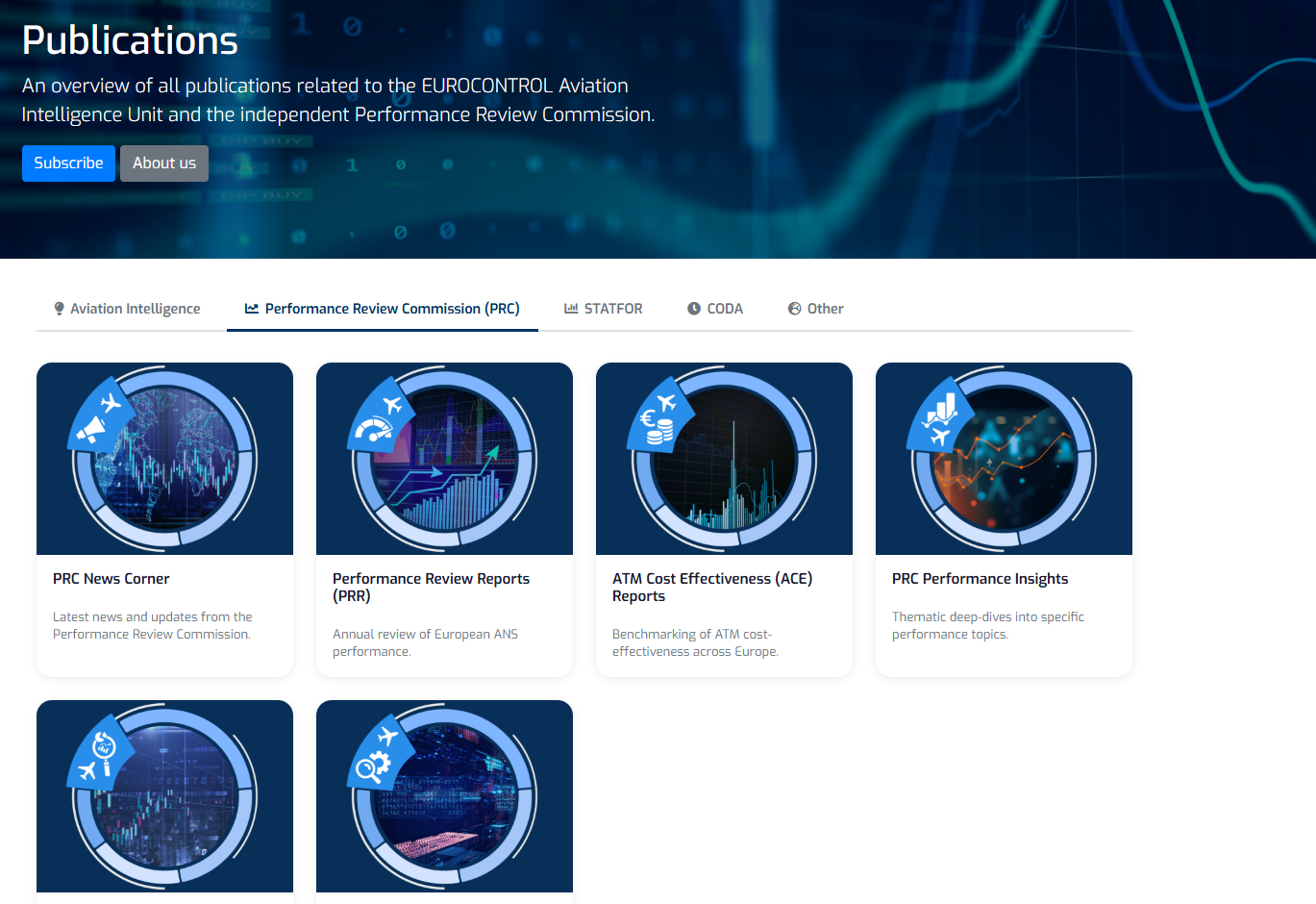Open the PRC News Corner title link
The height and width of the screenshot is (904, 1316).
click(112, 579)
